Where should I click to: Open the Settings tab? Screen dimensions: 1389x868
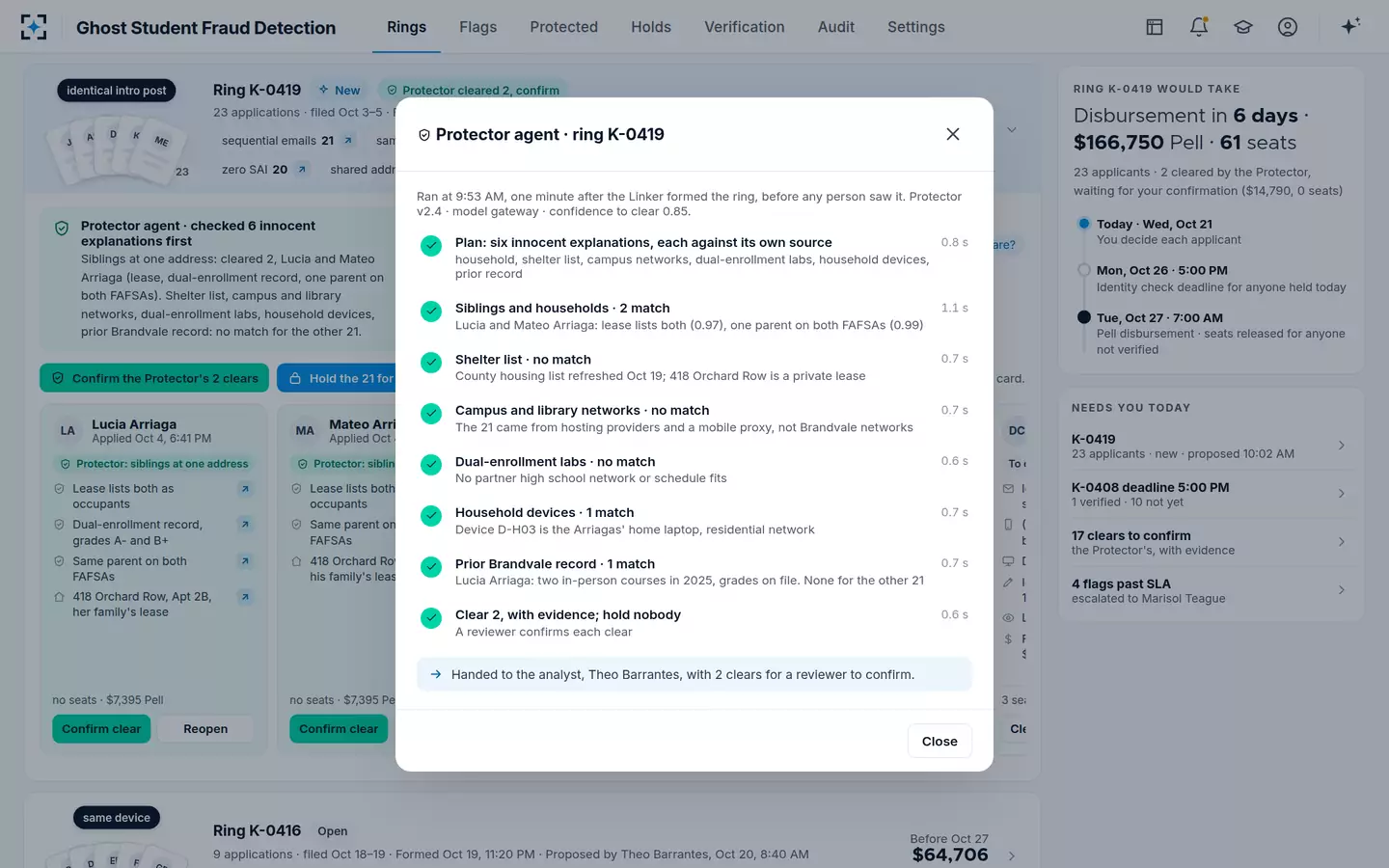915,27
